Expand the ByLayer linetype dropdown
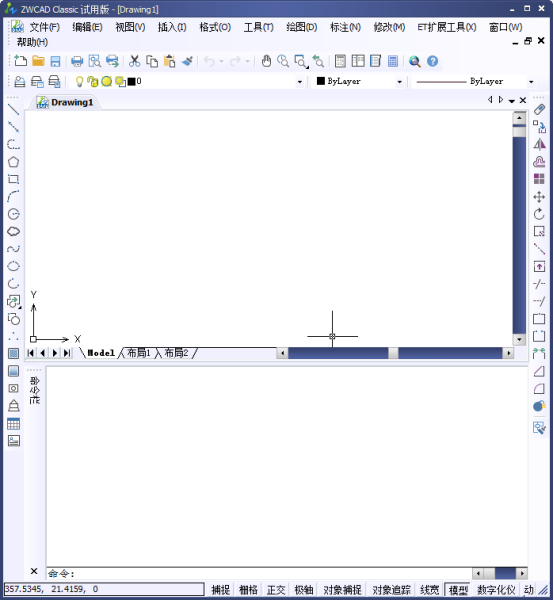Image resolution: width=554 pixels, height=601 pixels. pos(531,82)
